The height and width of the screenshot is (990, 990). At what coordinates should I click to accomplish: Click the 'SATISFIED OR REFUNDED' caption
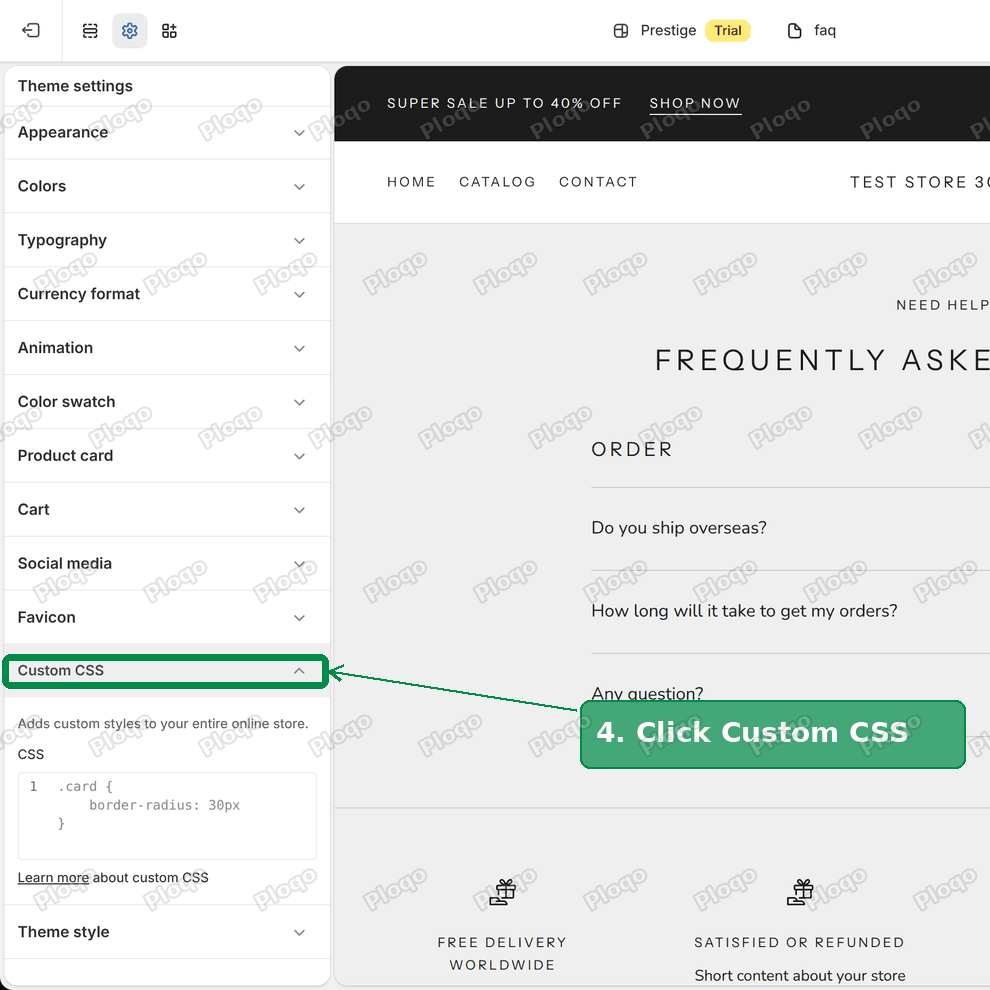point(799,943)
